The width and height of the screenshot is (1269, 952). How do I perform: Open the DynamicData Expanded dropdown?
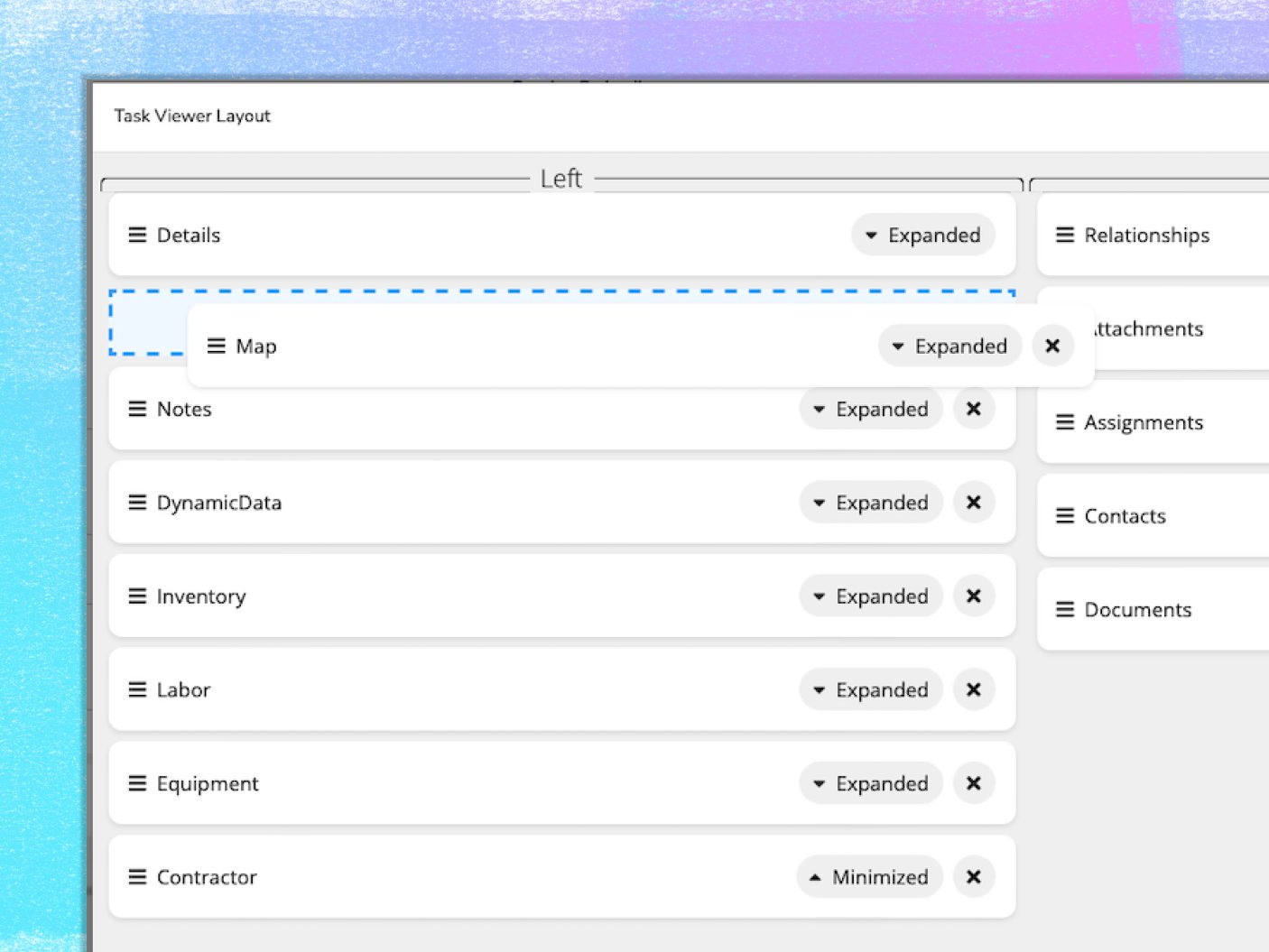tap(871, 503)
